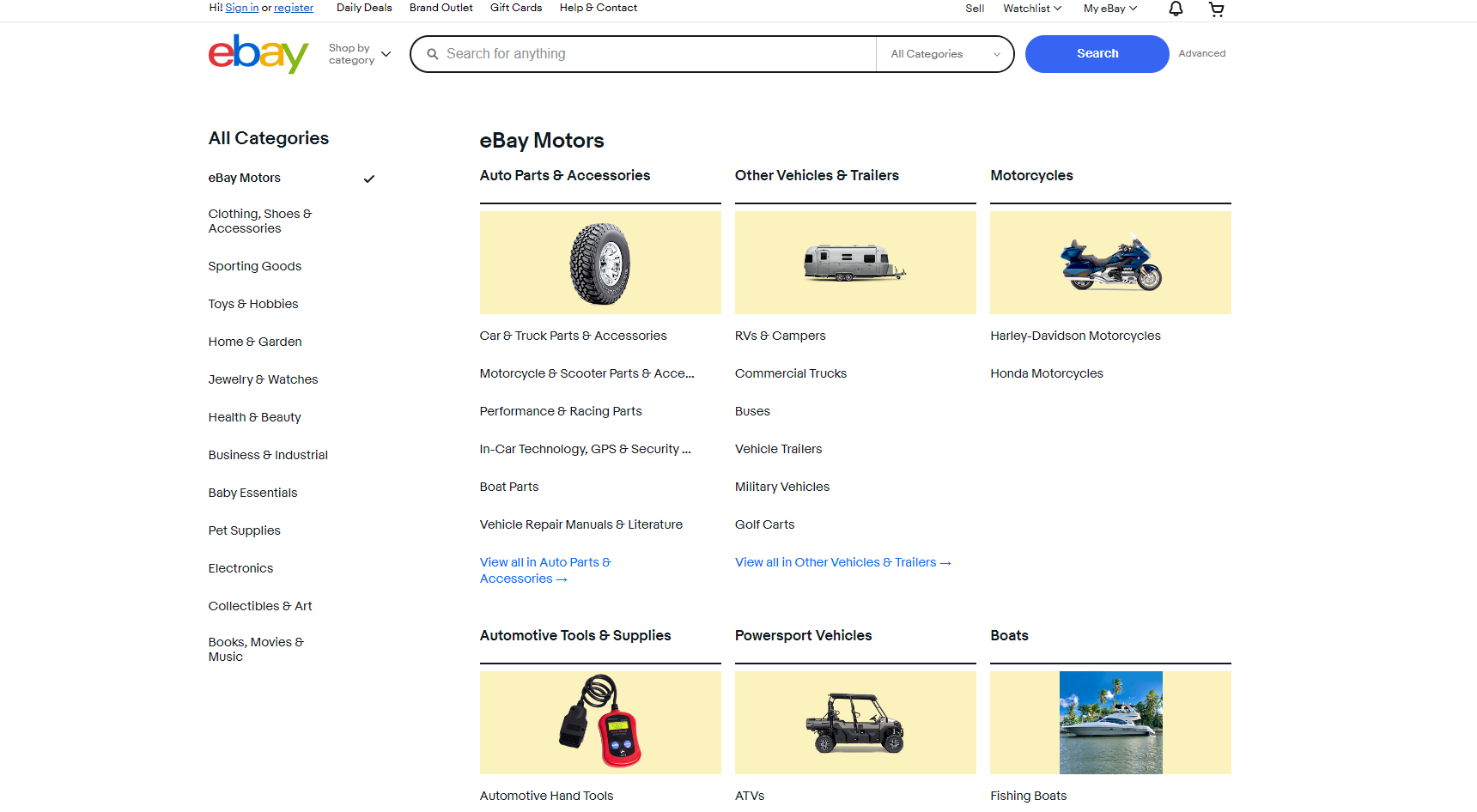Expand the Watchlist dropdown
This screenshot has height=812, width=1477.
[x=1030, y=9]
